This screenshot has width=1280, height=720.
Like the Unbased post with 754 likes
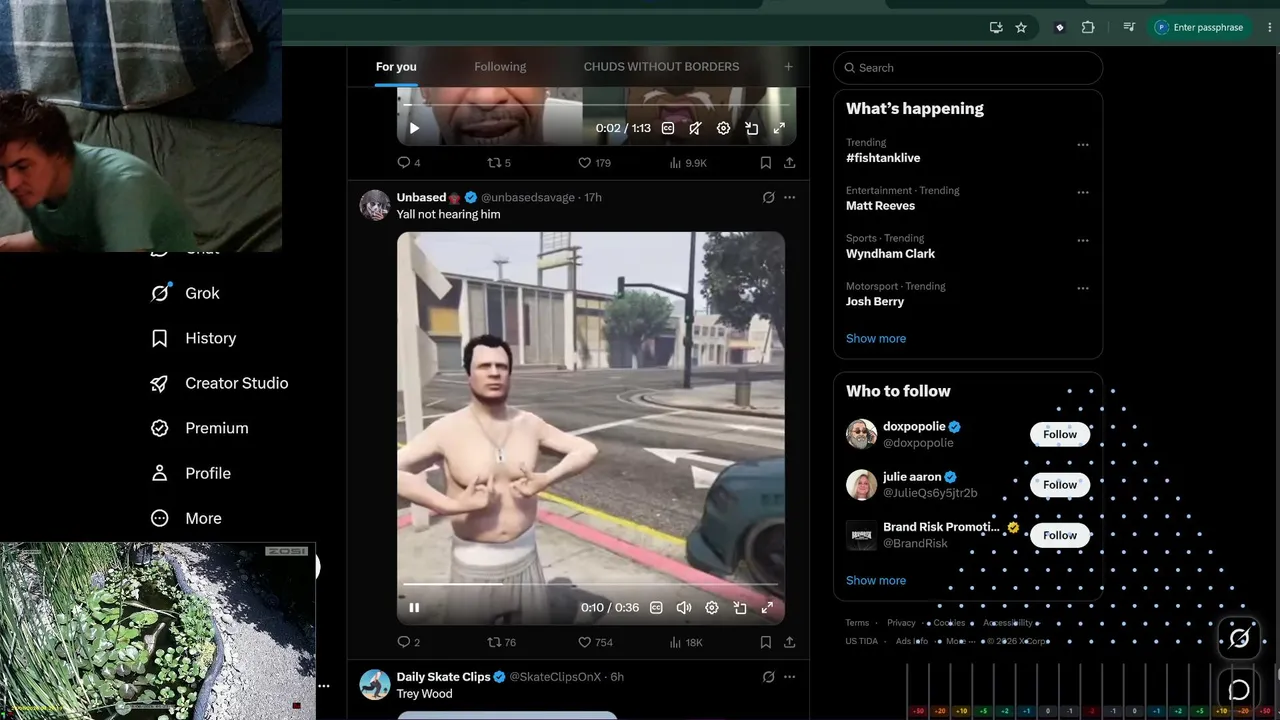595,642
